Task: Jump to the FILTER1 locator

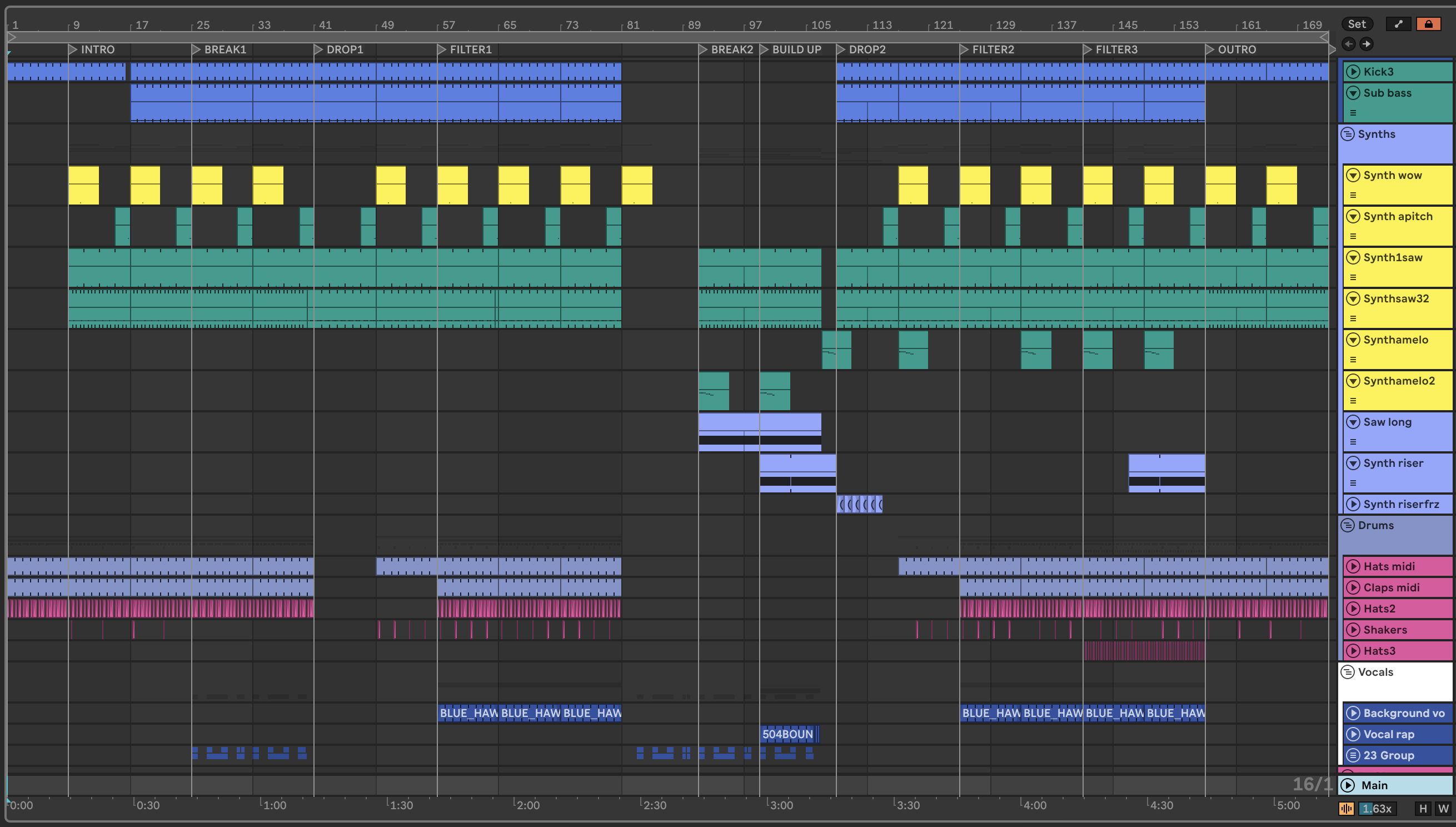Action: click(x=465, y=49)
